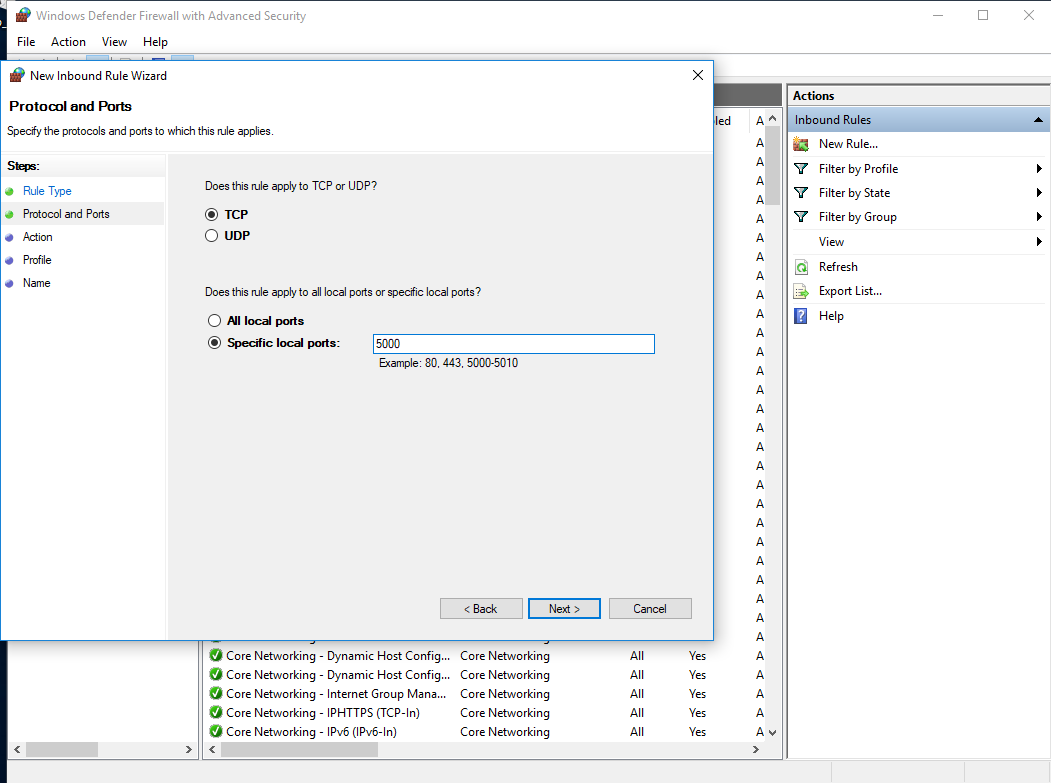Image resolution: width=1051 pixels, height=783 pixels.
Task: Open the View menu in menu bar
Action: [x=115, y=42]
